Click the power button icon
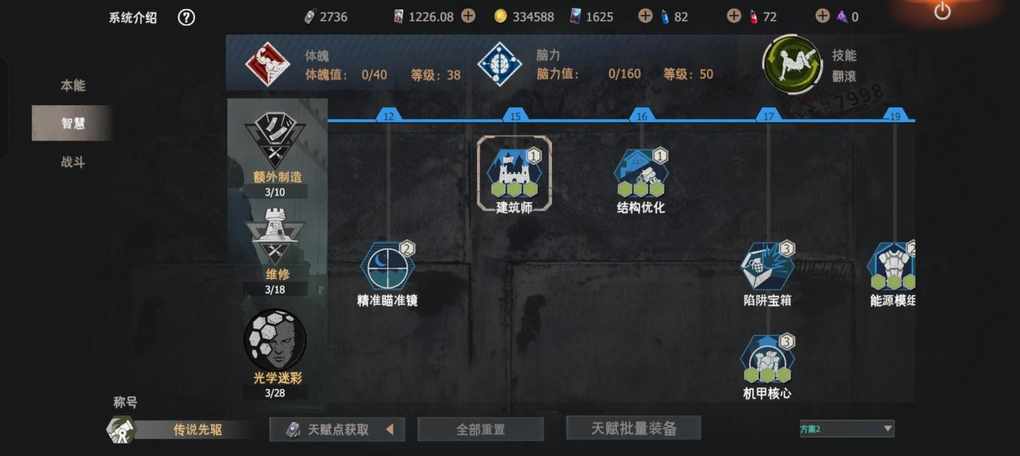 [x=942, y=10]
